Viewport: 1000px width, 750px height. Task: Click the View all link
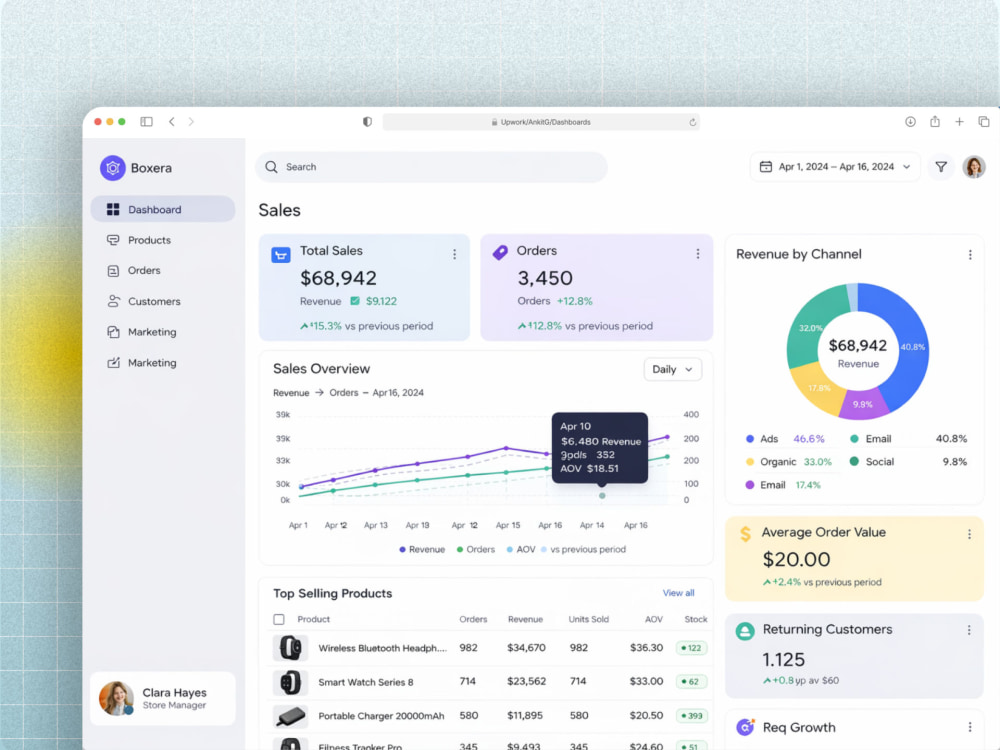point(679,592)
